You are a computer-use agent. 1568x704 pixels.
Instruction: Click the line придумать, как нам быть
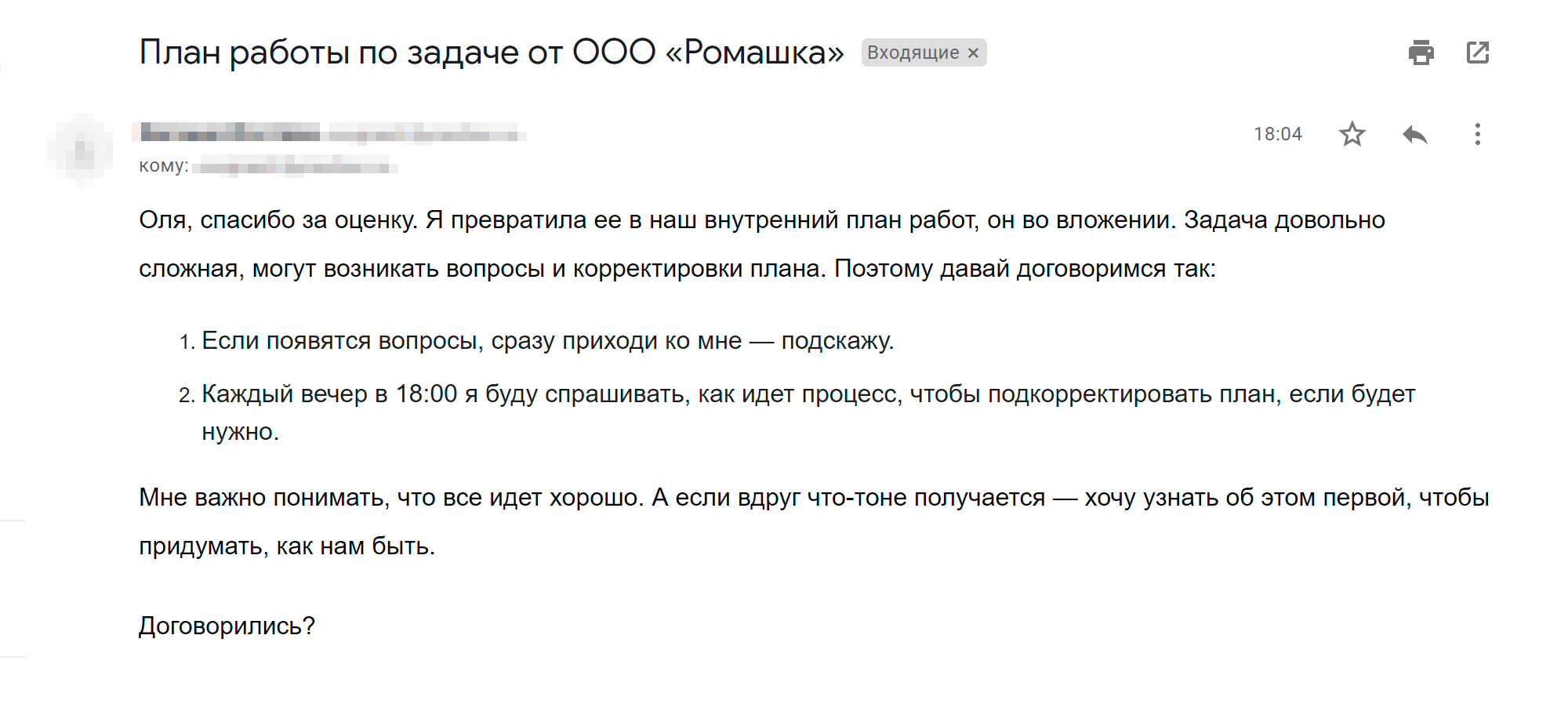click(287, 546)
